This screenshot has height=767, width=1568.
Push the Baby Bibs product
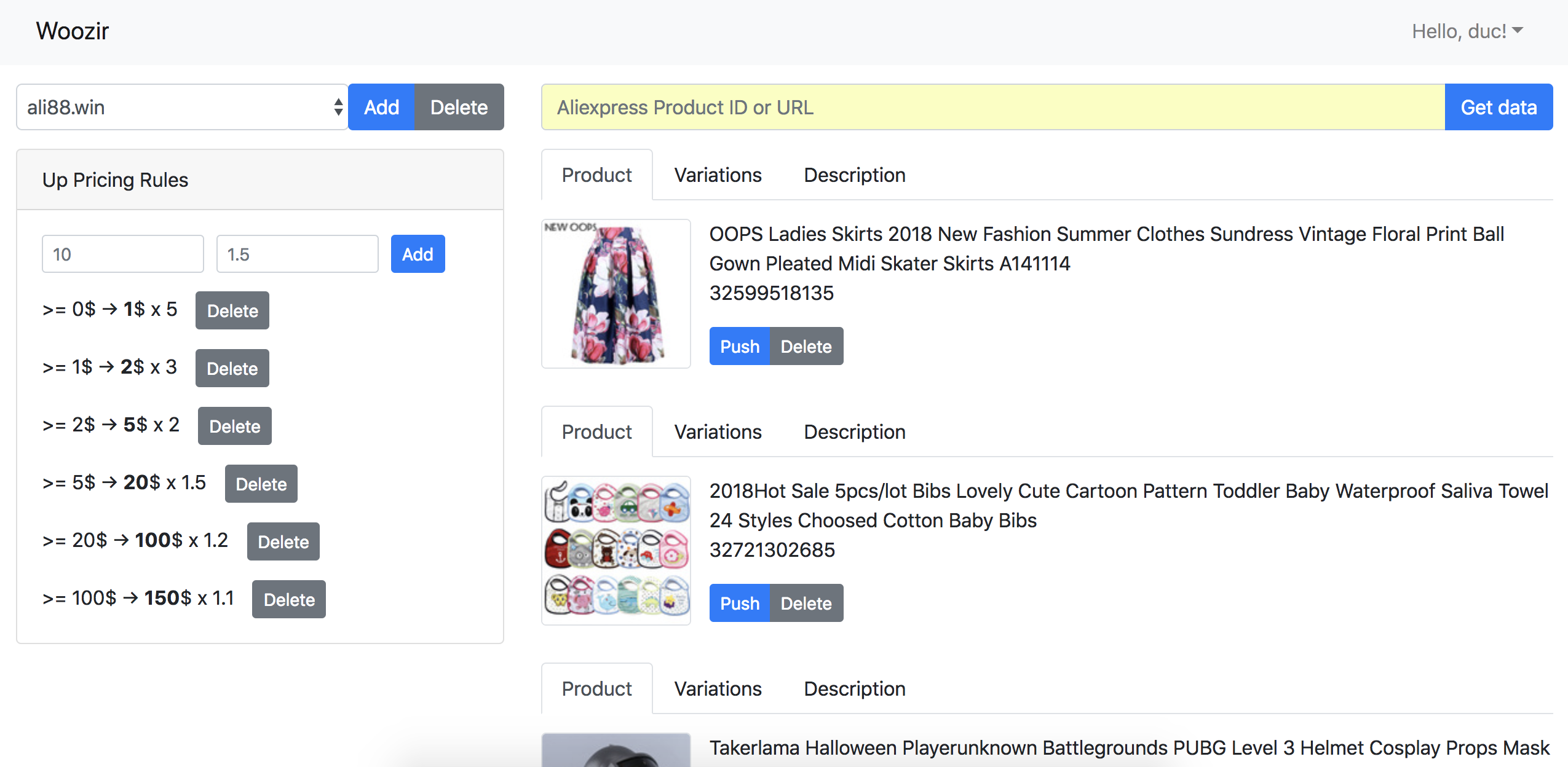(x=740, y=603)
